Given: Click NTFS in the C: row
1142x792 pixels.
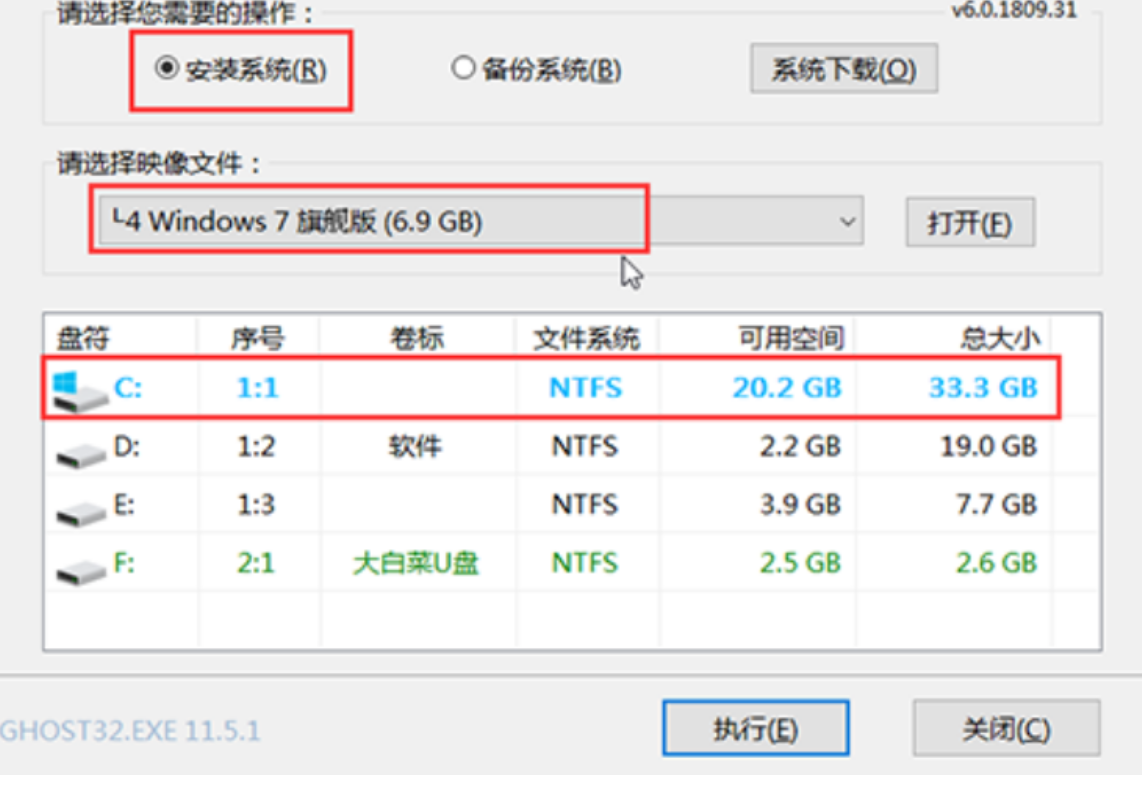Looking at the screenshot, I should click(586, 388).
